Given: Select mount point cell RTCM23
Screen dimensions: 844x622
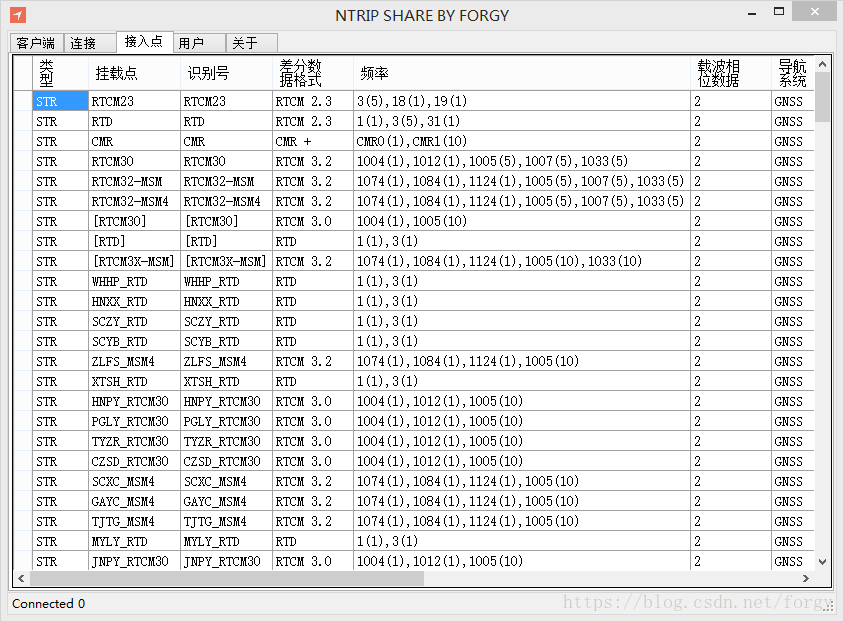Looking at the screenshot, I should [134, 101].
